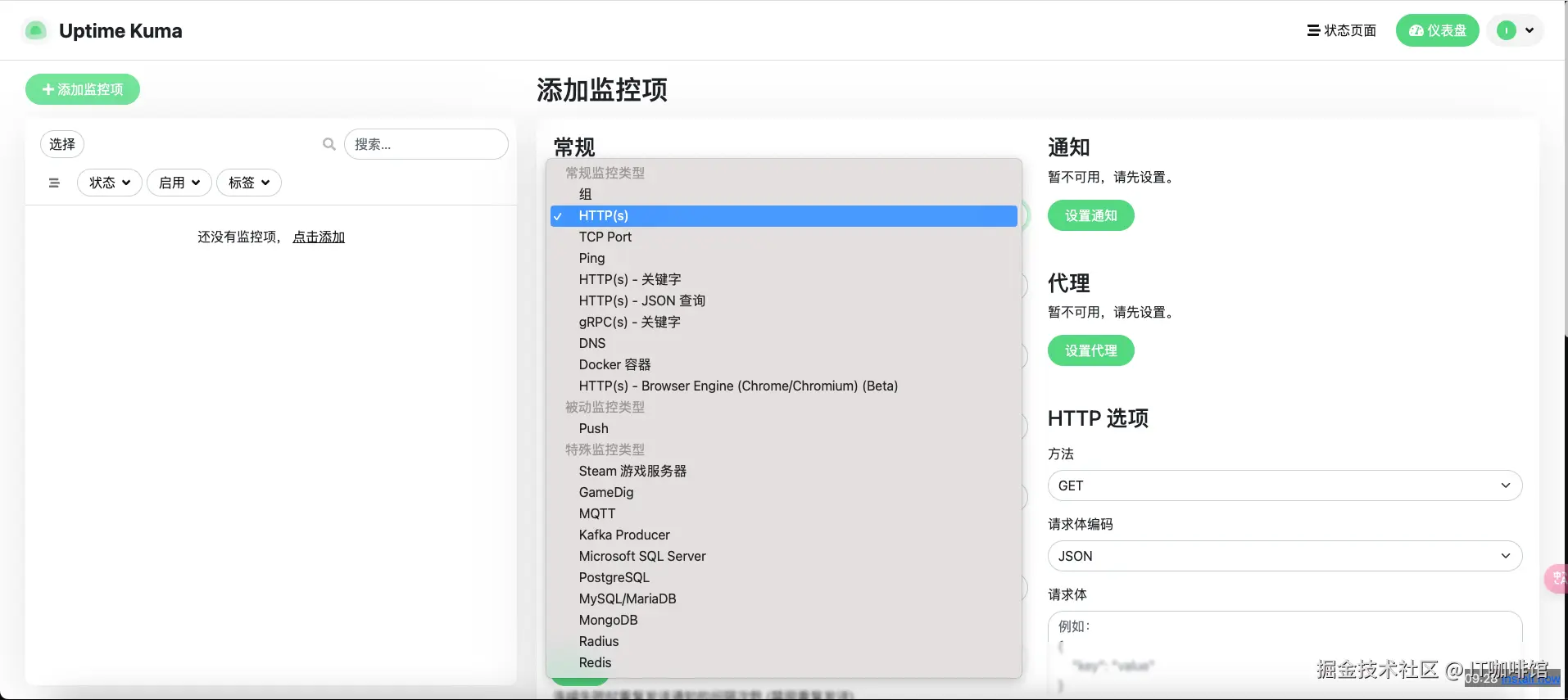The width and height of the screenshot is (1568, 700).
Task: Open the GET method dropdown
Action: 1285,485
